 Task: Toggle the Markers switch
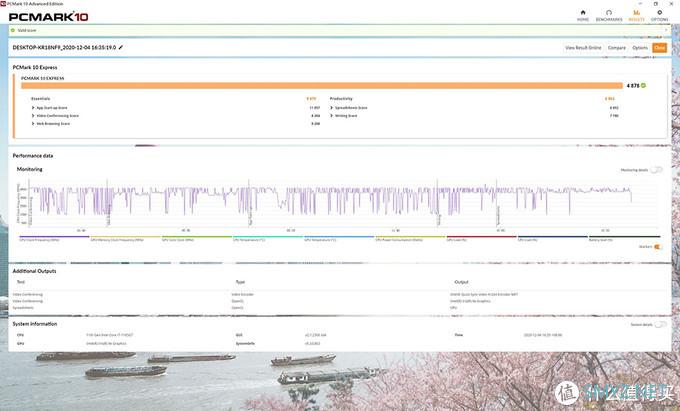click(x=657, y=247)
